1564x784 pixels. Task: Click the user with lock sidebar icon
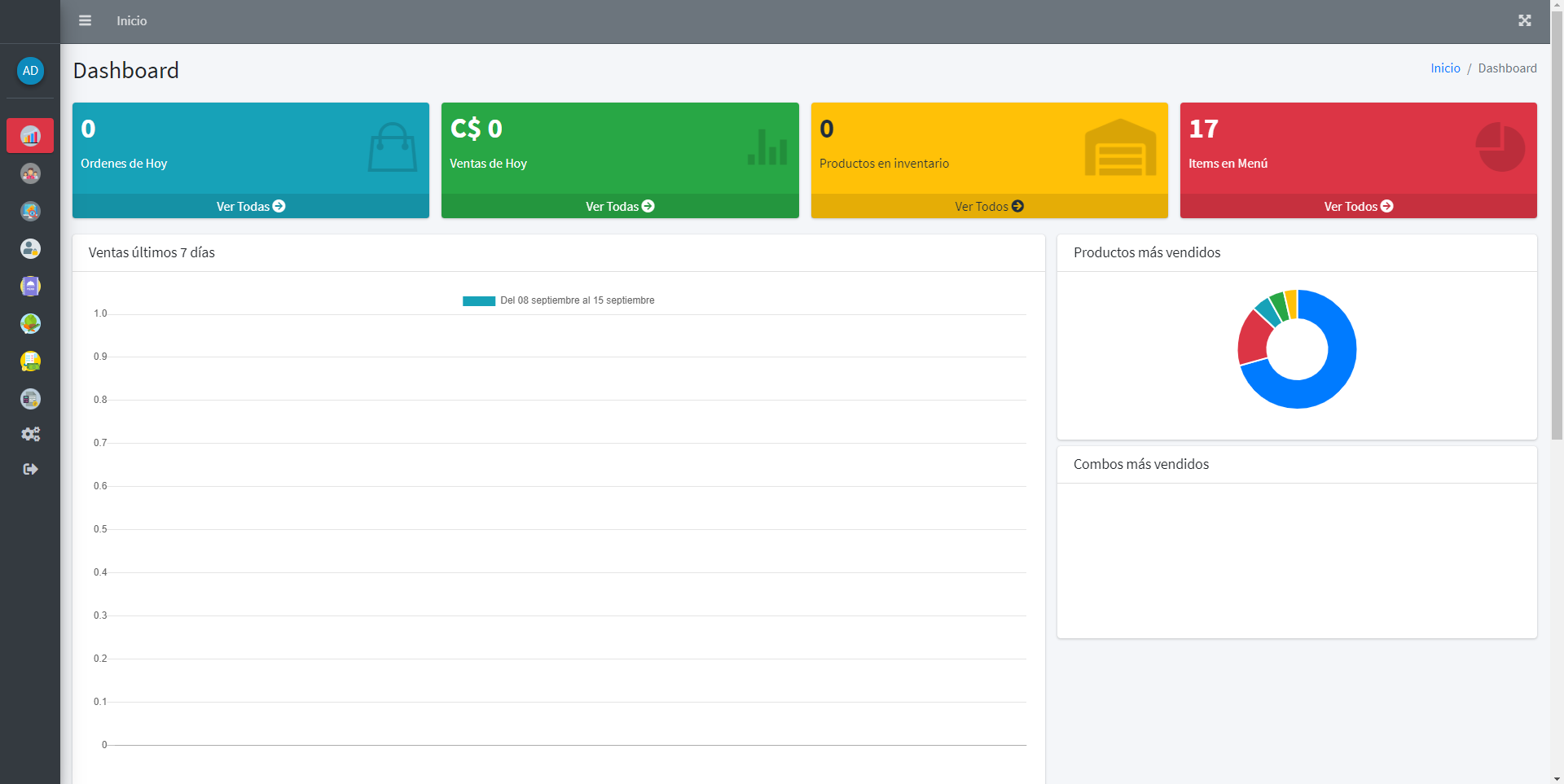pos(30,249)
